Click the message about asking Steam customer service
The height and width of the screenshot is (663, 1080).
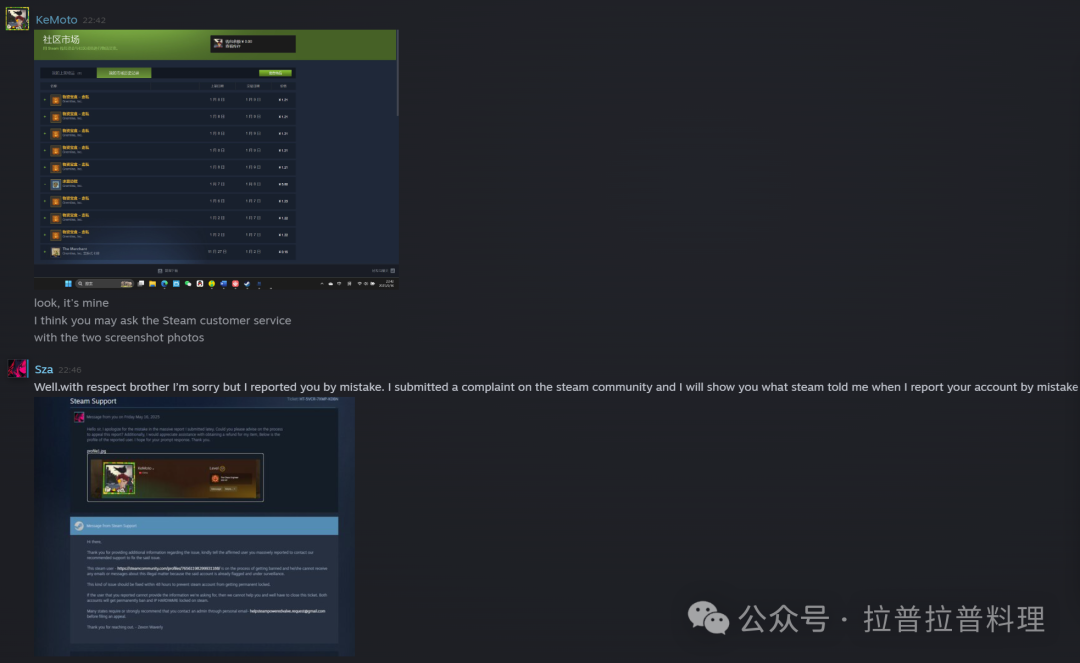163,320
